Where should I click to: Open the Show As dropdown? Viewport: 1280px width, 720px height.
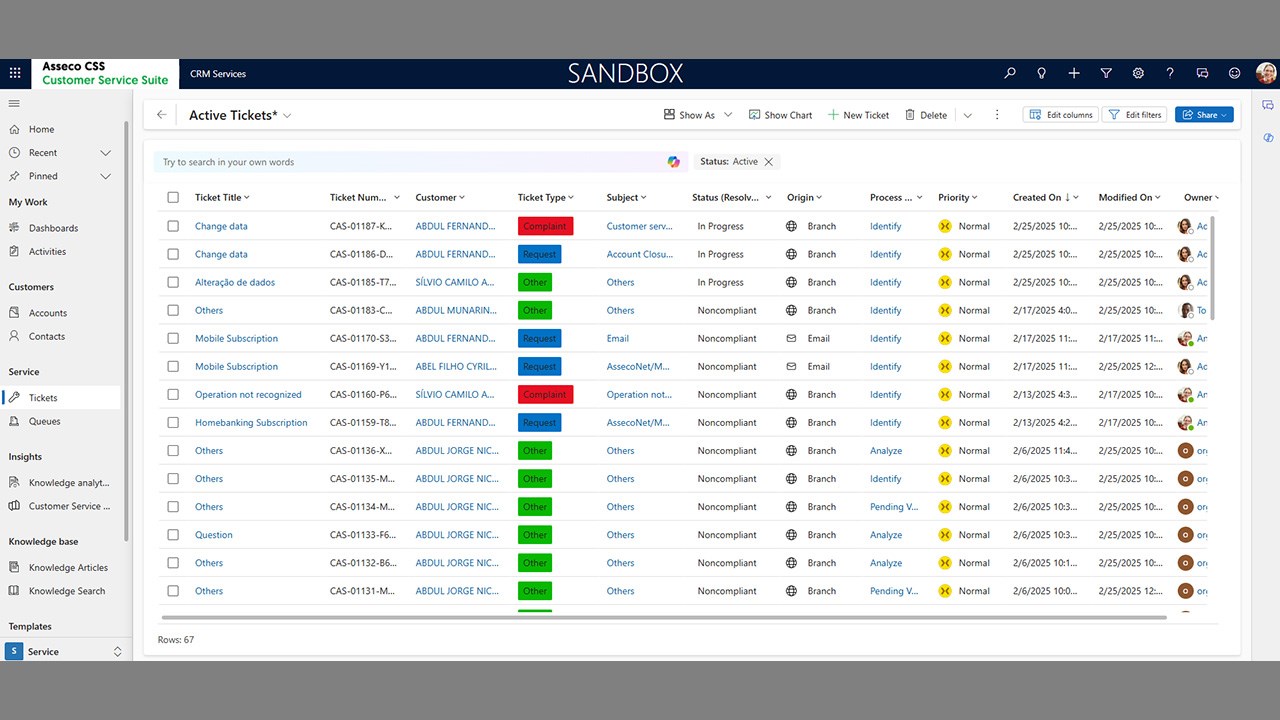coord(698,115)
